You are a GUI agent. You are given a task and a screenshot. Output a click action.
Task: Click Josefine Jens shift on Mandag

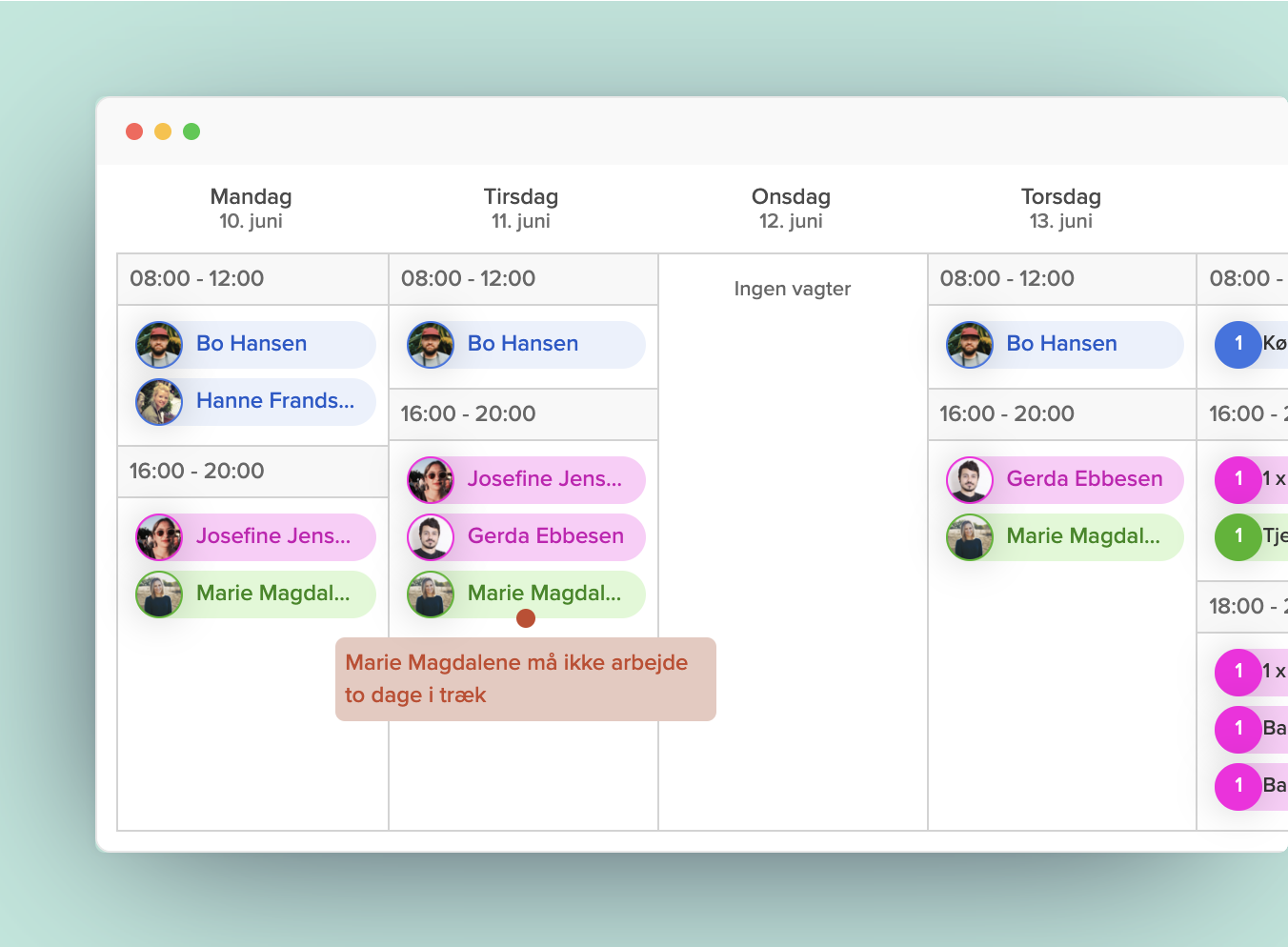[273, 536]
